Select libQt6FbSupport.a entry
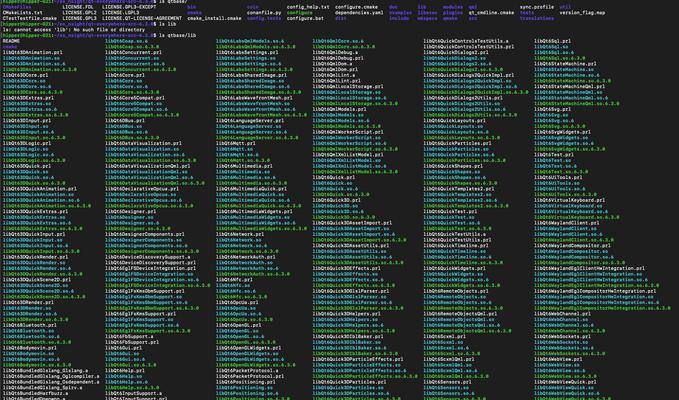This screenshot has height=400, width=679. pyautogui.click(x=129, y=336)
